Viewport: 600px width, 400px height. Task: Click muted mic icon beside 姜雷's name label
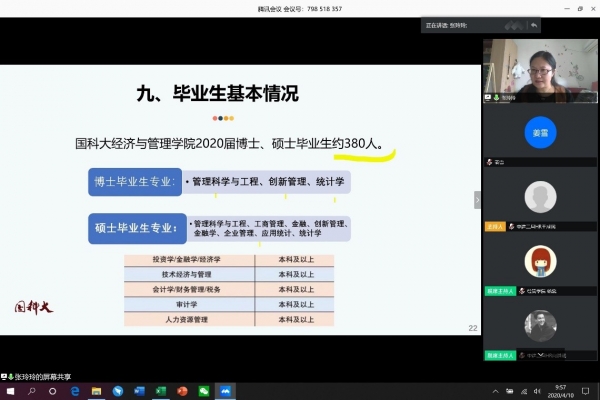coord(489,162)
